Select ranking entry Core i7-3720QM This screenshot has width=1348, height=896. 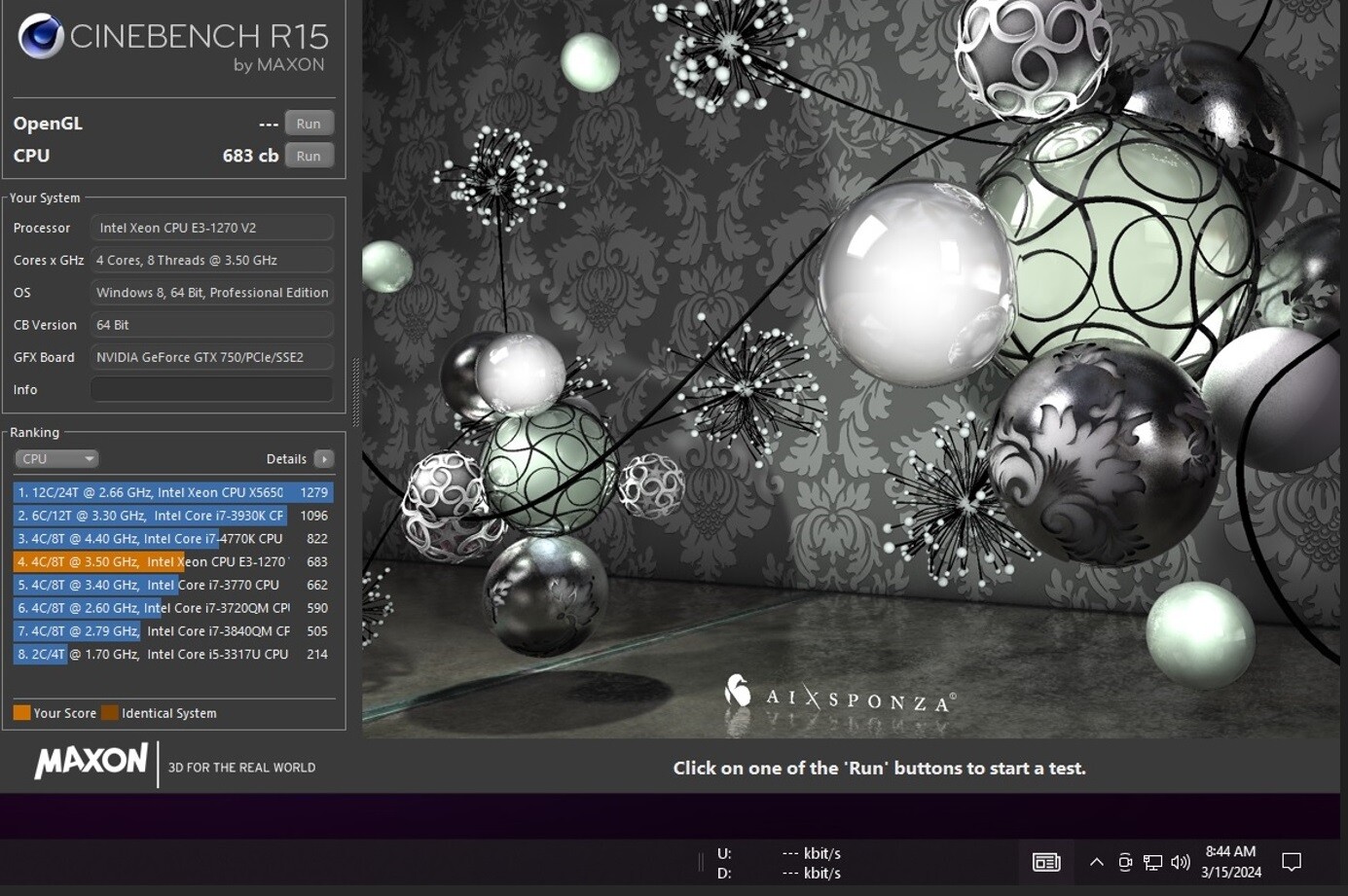pos(173,608)
